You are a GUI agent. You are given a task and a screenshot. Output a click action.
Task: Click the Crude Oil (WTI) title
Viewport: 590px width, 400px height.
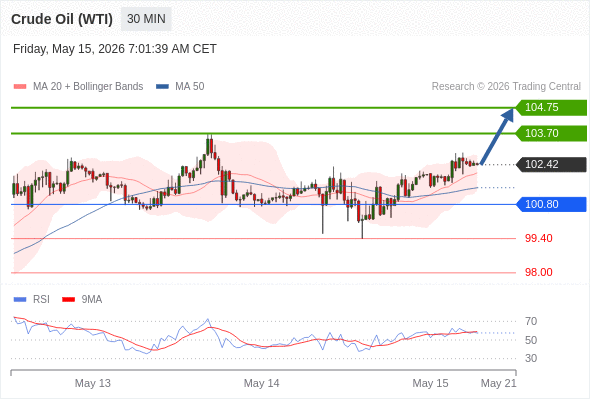(x=62, y=19)
